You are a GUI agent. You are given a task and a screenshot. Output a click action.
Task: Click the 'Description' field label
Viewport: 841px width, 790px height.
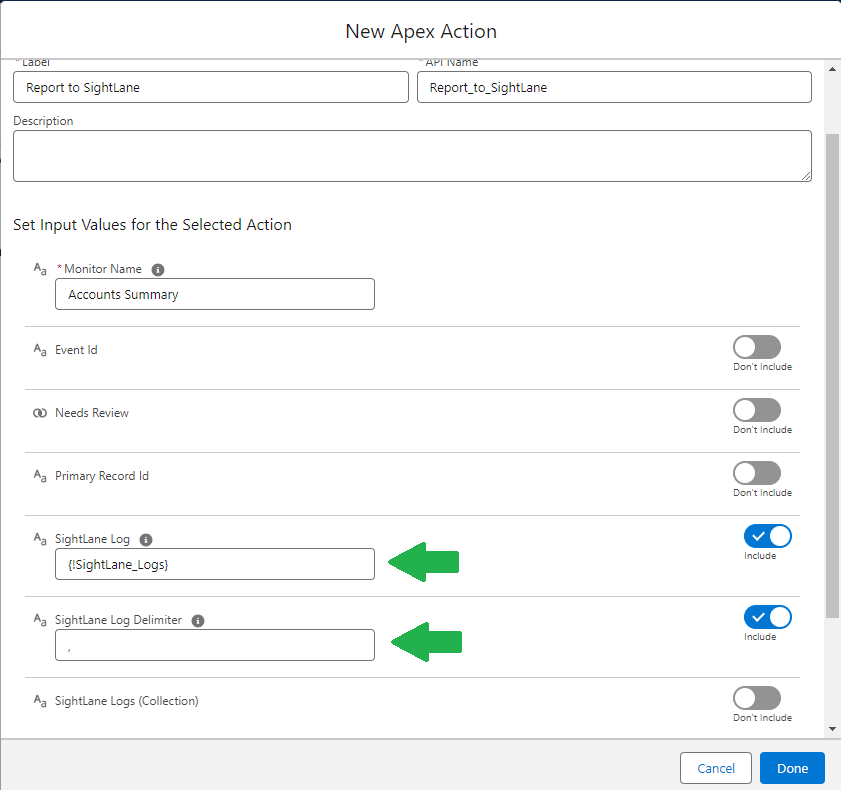coord(43,121)
